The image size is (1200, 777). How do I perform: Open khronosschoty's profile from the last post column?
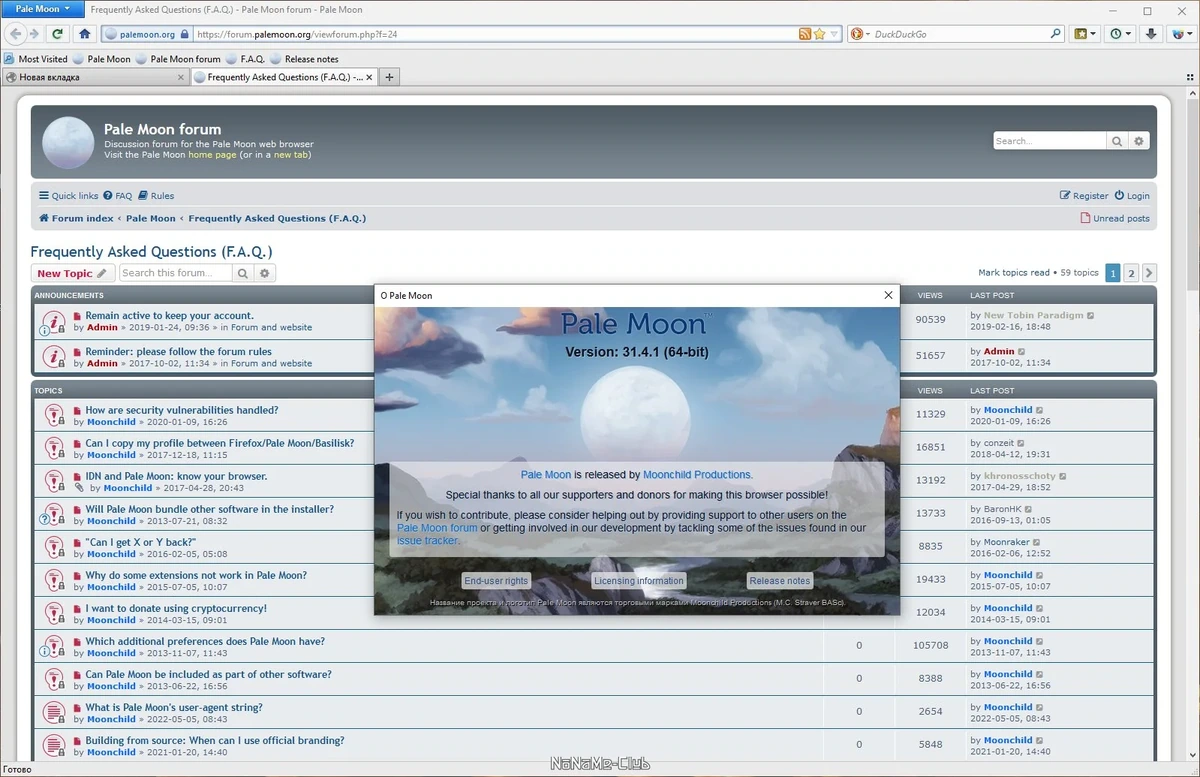point(1019,476)
